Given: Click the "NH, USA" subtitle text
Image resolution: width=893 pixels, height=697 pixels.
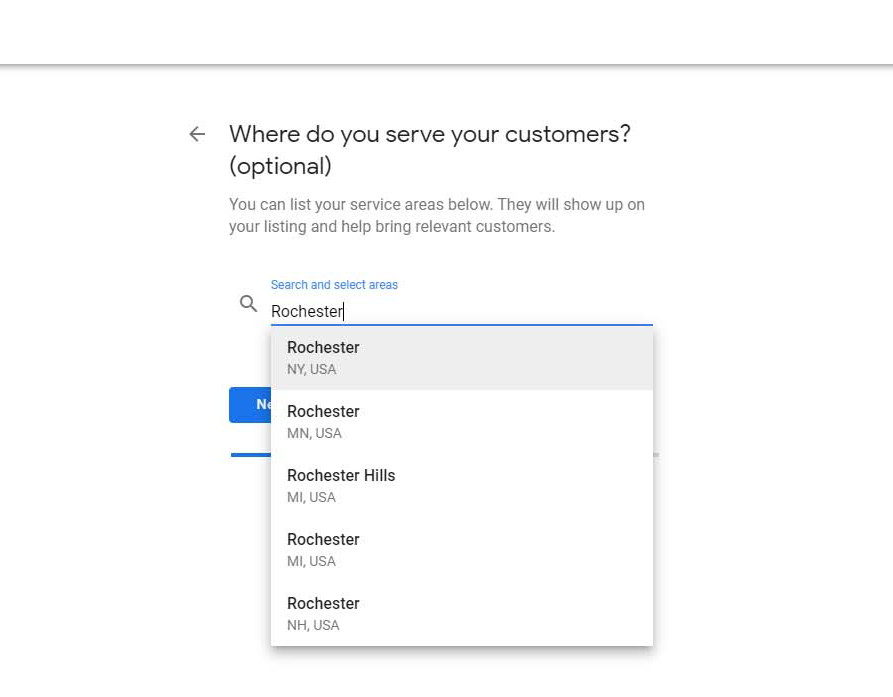Looking at the screenshot, I should 313,626.
